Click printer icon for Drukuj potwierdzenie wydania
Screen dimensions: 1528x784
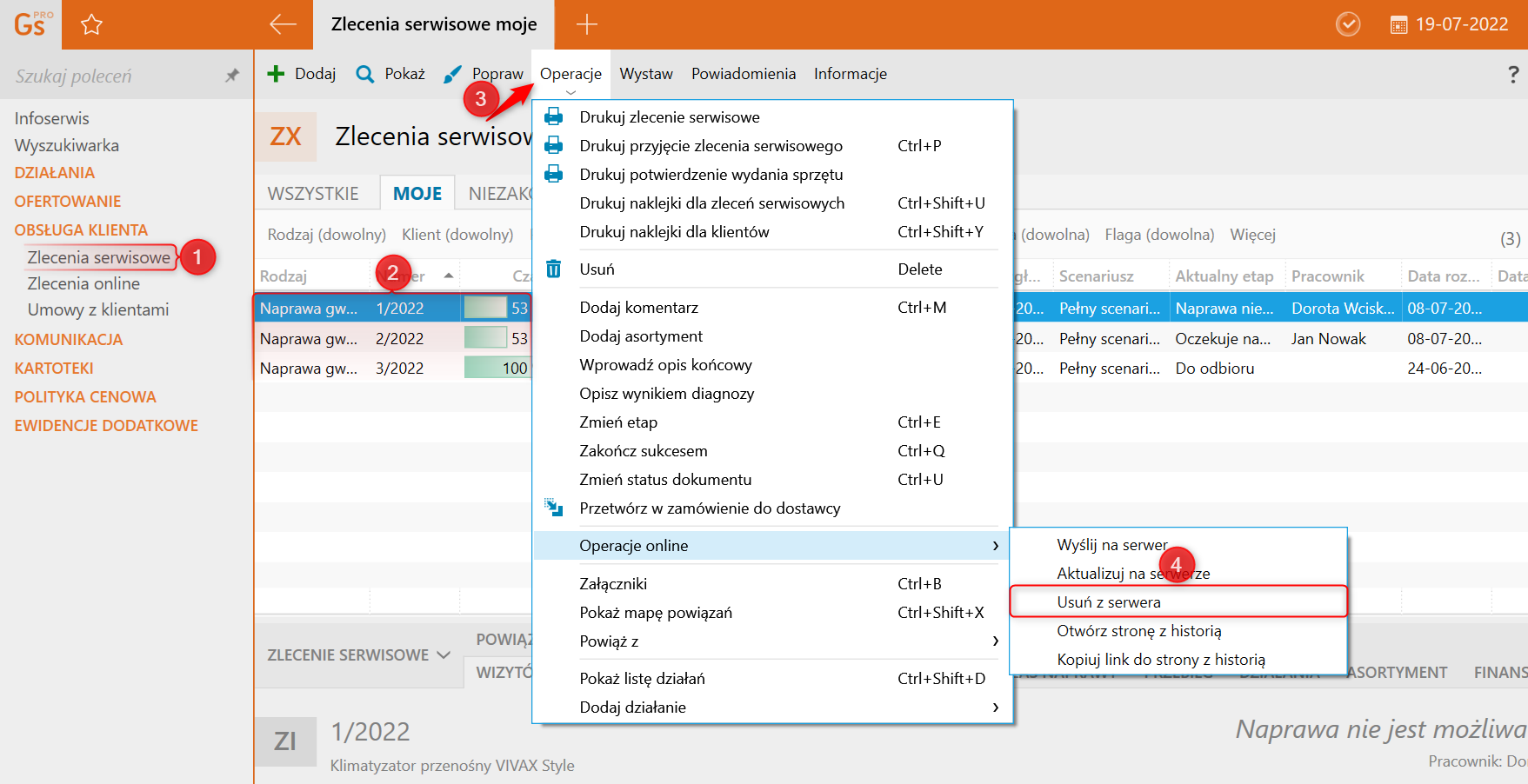[x=553, y=174]
